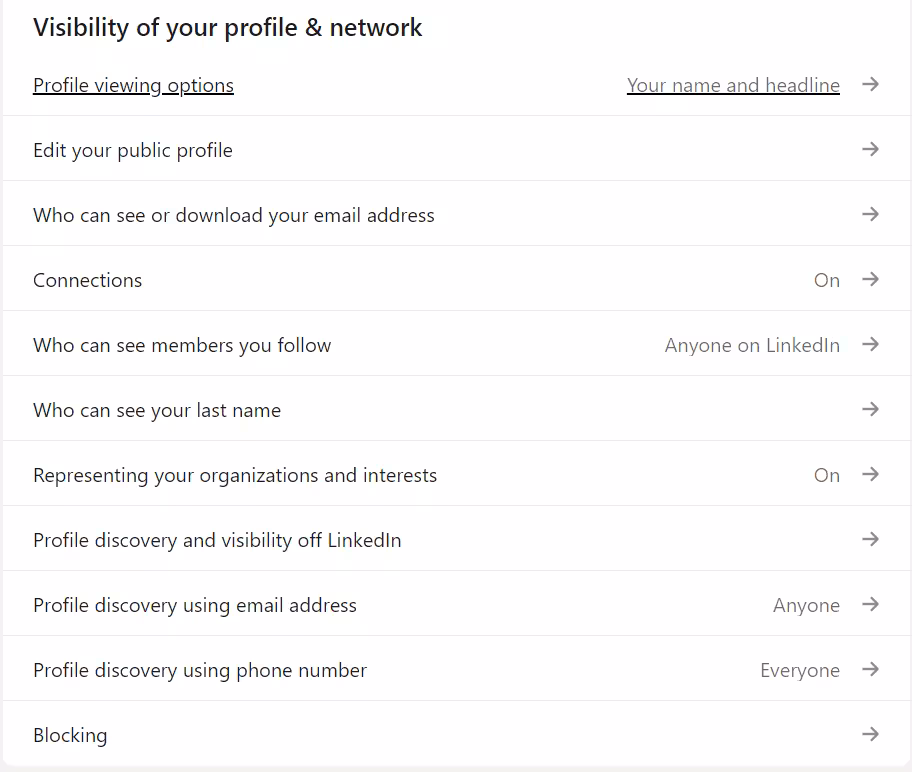Open the Blocking settings row
The image size is (912, 772).
(x=70, y=736)
